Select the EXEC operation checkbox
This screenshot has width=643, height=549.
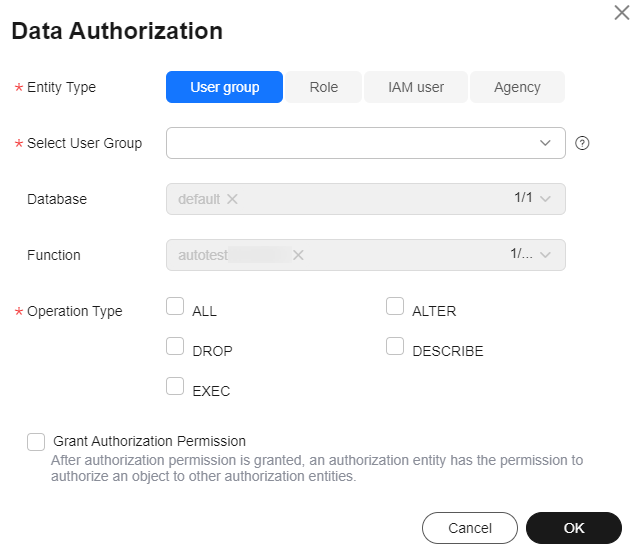click(175, 386)
